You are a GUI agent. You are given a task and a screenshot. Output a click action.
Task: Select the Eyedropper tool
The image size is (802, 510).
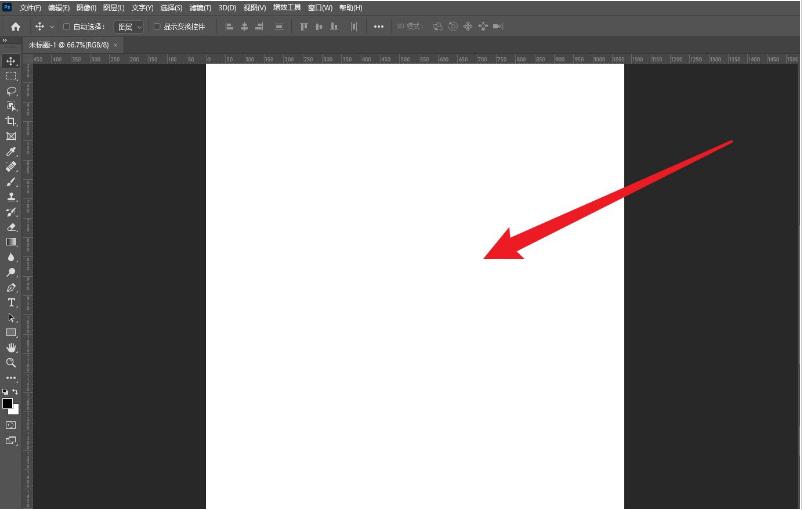tap(11, 151)
